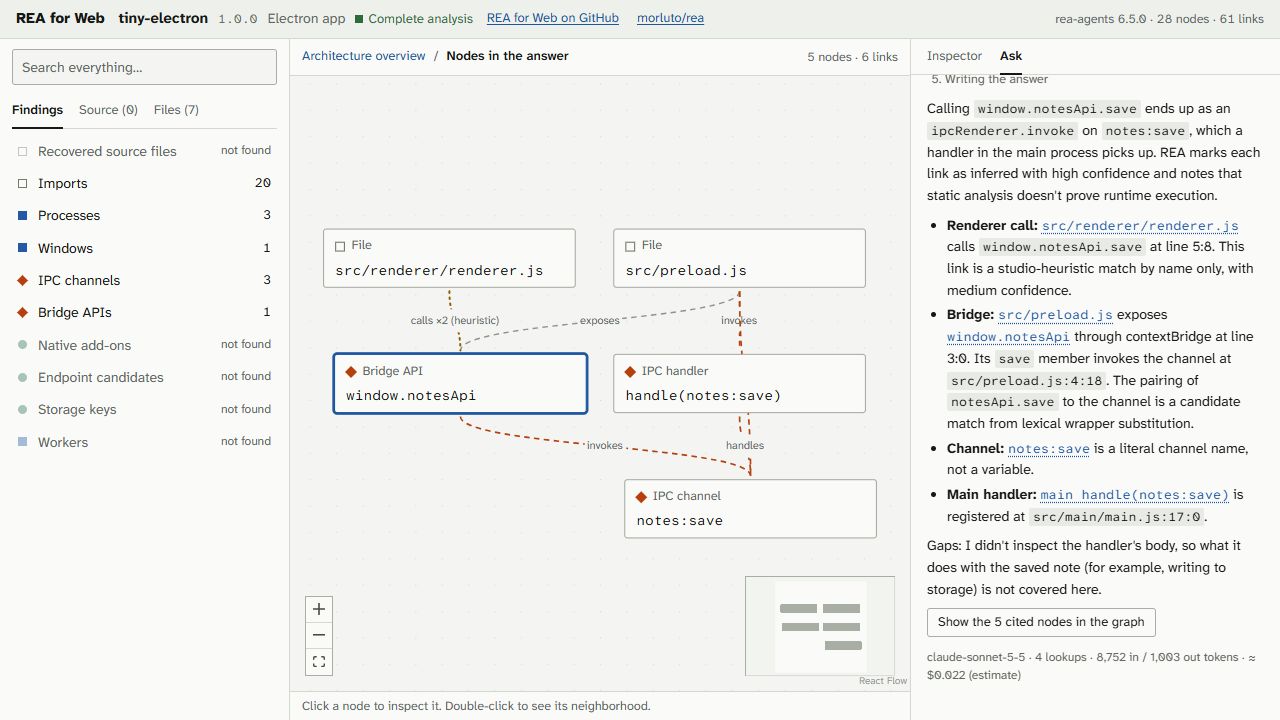Select the src/preload.js file node
The height and width of the screenshot is (720, 1280).
[739, 259]
